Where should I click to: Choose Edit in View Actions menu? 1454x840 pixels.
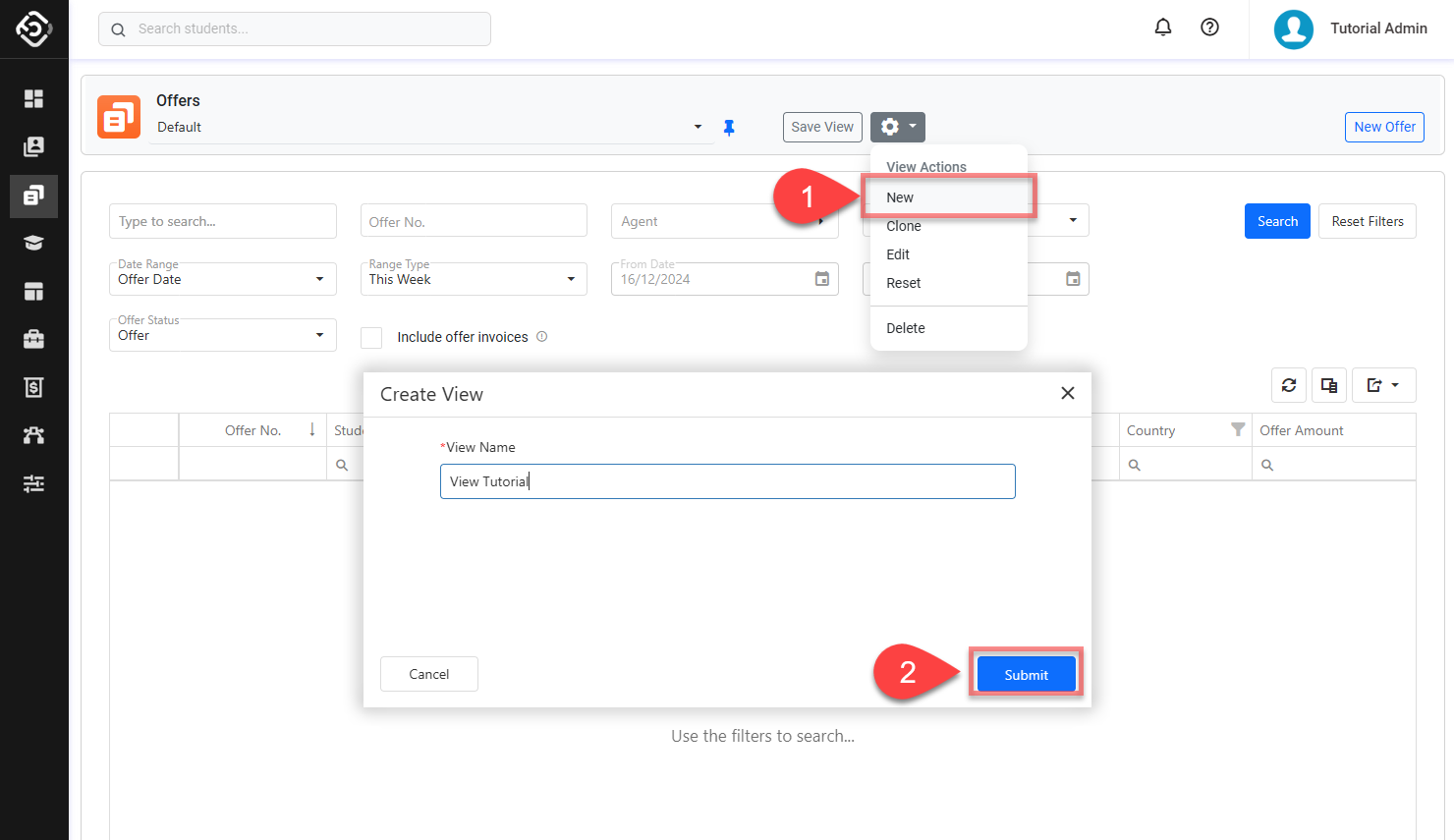coord(949,254)
